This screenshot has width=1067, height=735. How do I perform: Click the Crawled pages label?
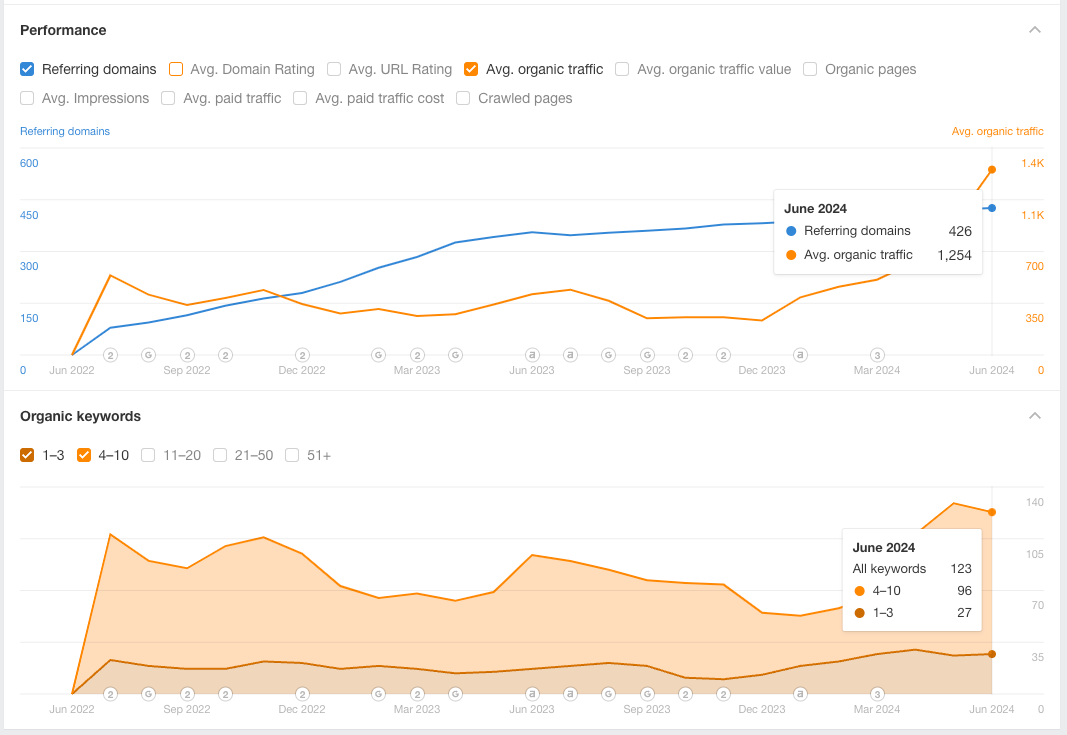pos(525,98)
